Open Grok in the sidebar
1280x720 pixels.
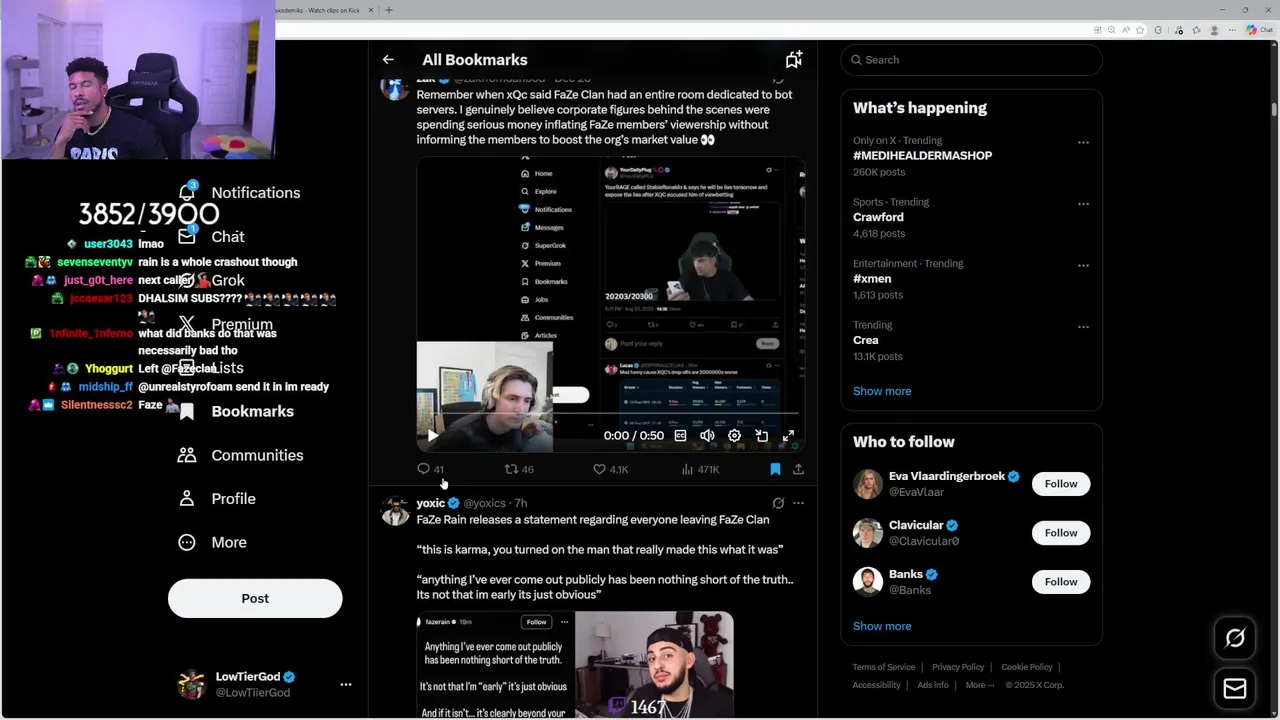[x=212, y=281]
